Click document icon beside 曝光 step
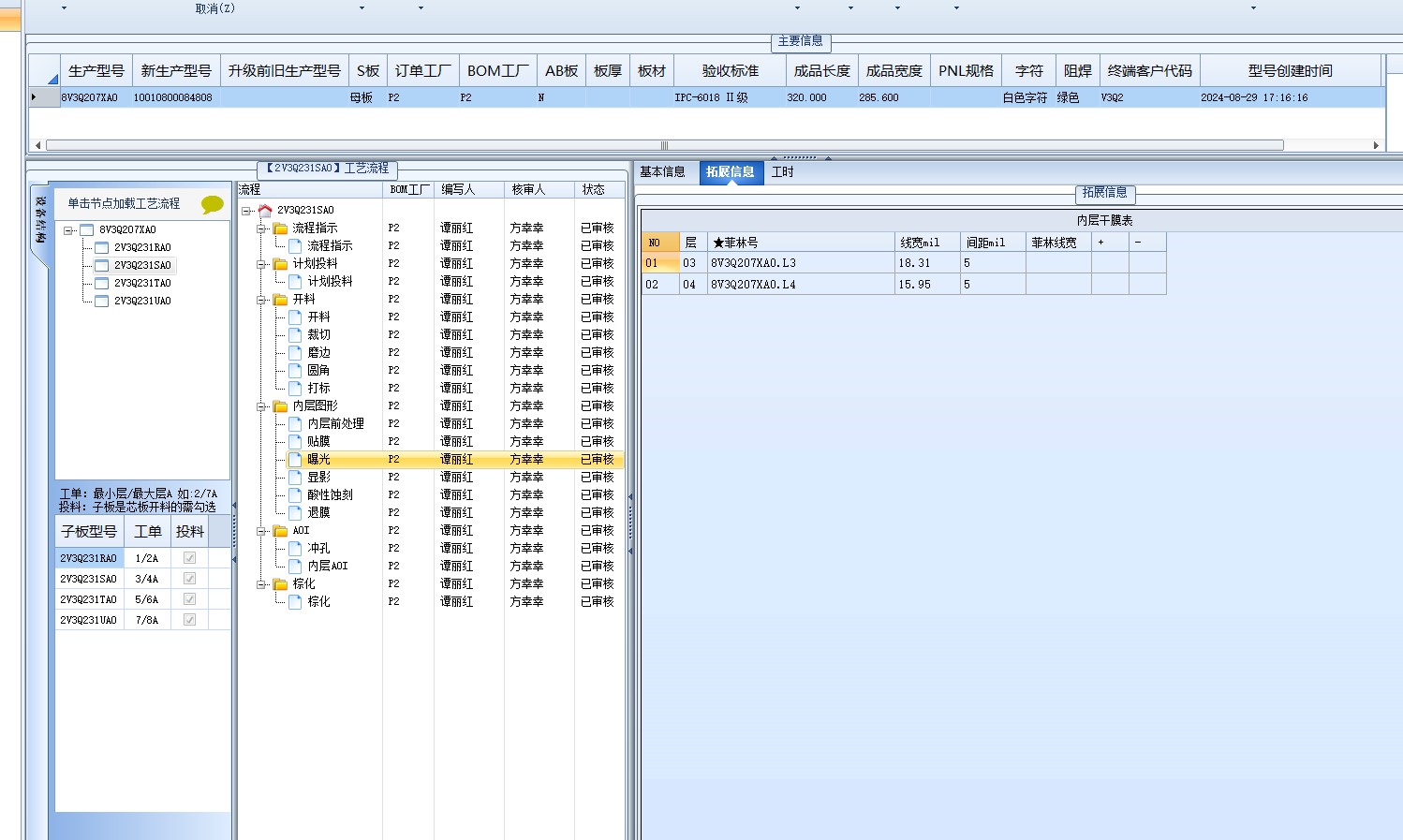Image resolution: width=1403 pixels, height=840 pixels. 295,460
